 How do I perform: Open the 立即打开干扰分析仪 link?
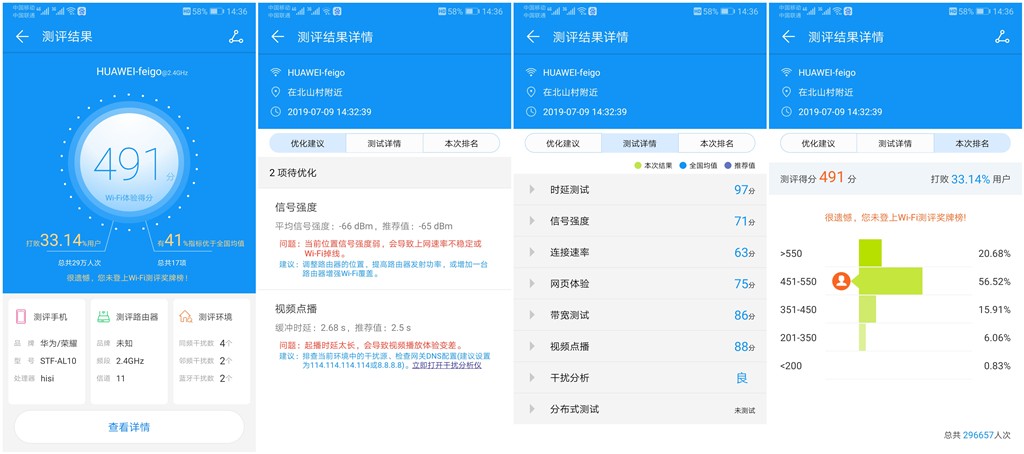click(446, 366)
